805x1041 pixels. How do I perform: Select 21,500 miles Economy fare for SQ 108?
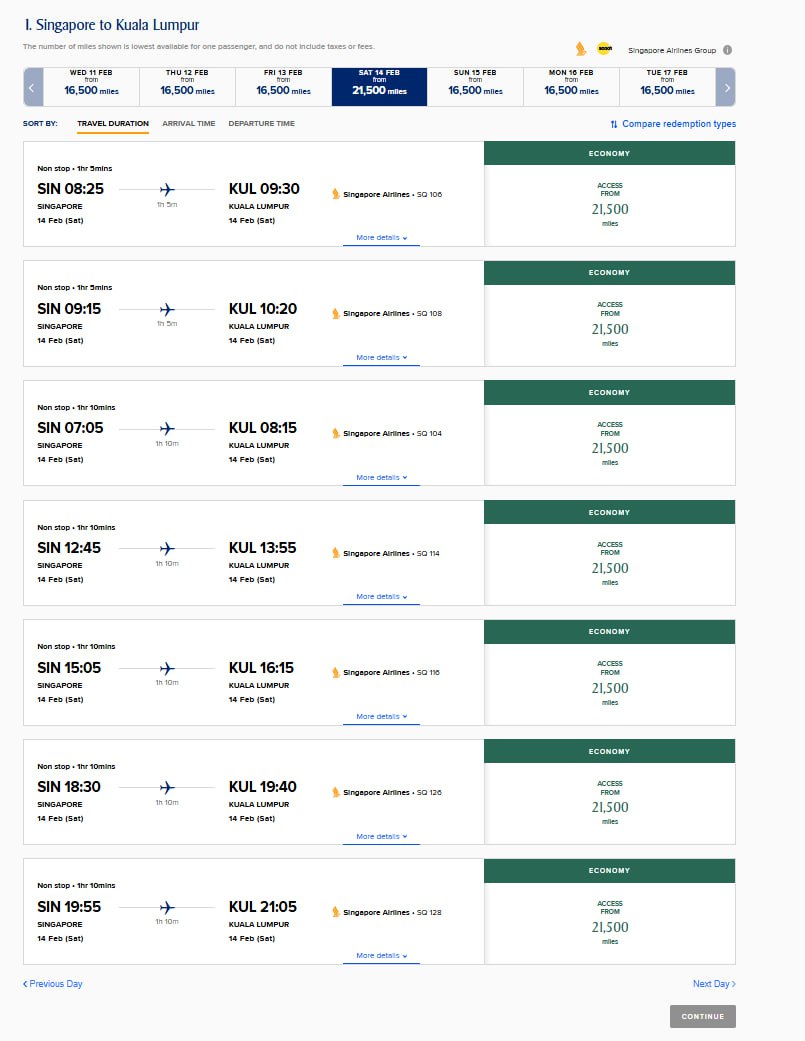click(x=609, y=325)
